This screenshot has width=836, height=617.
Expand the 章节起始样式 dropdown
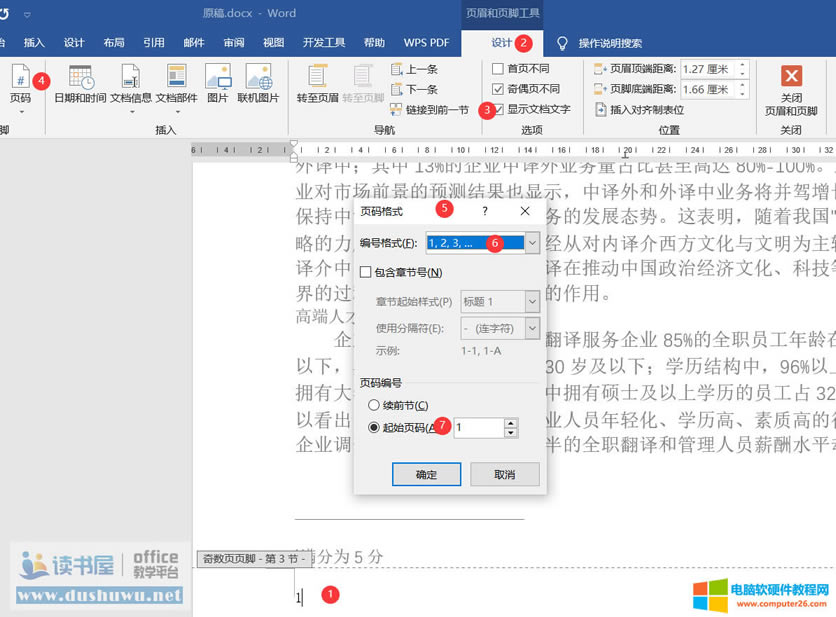click(532, 301)
